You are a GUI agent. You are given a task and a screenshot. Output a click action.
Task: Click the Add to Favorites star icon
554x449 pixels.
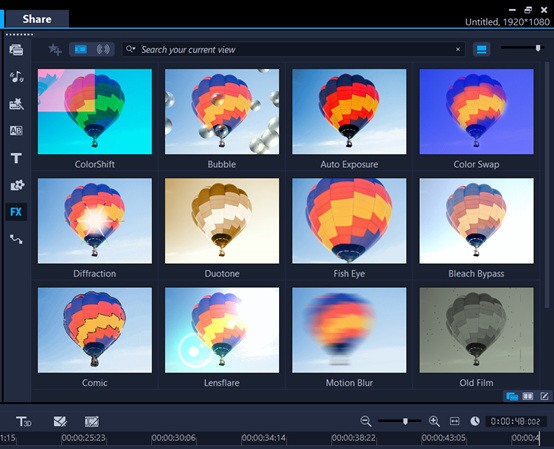pos(55,49)
